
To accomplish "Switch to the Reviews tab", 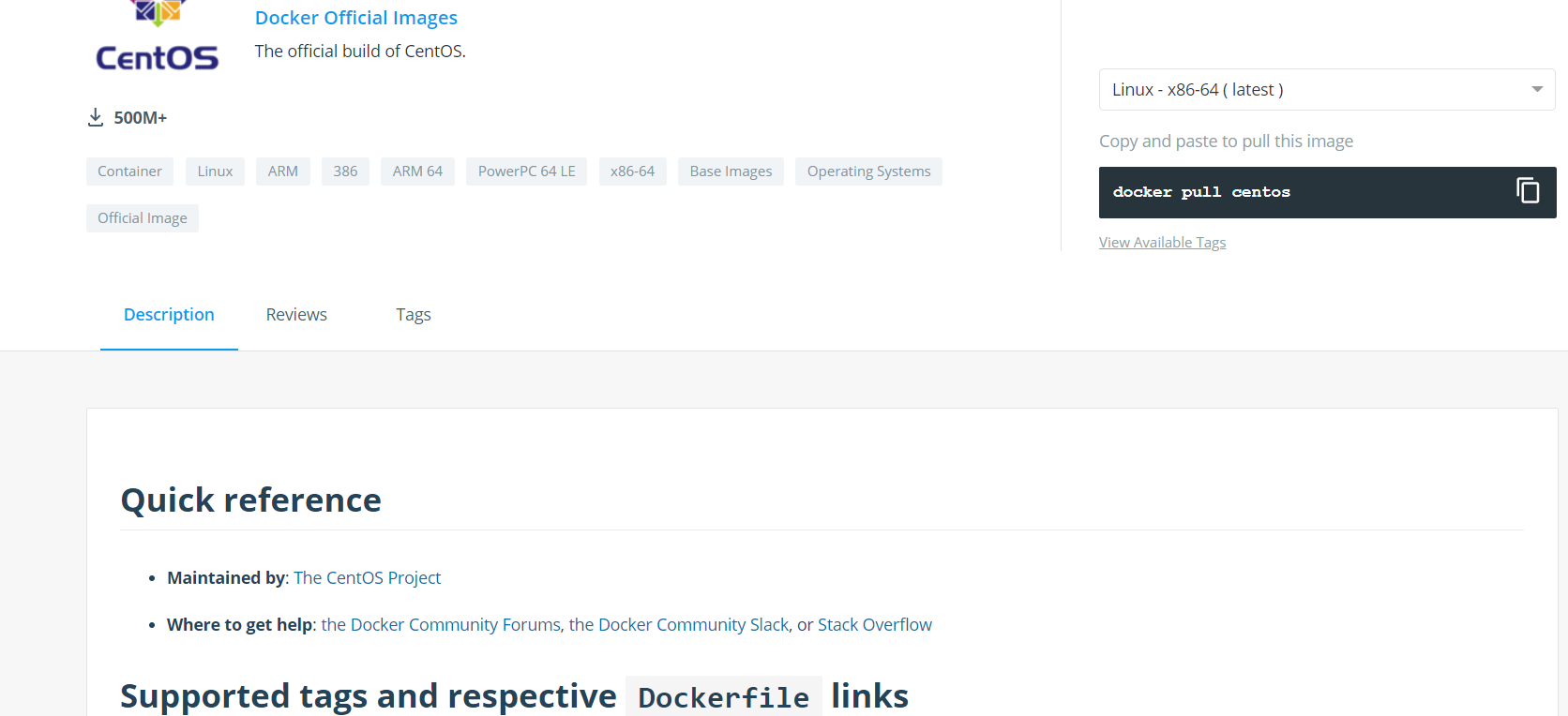I will click(x=296, y=315).
